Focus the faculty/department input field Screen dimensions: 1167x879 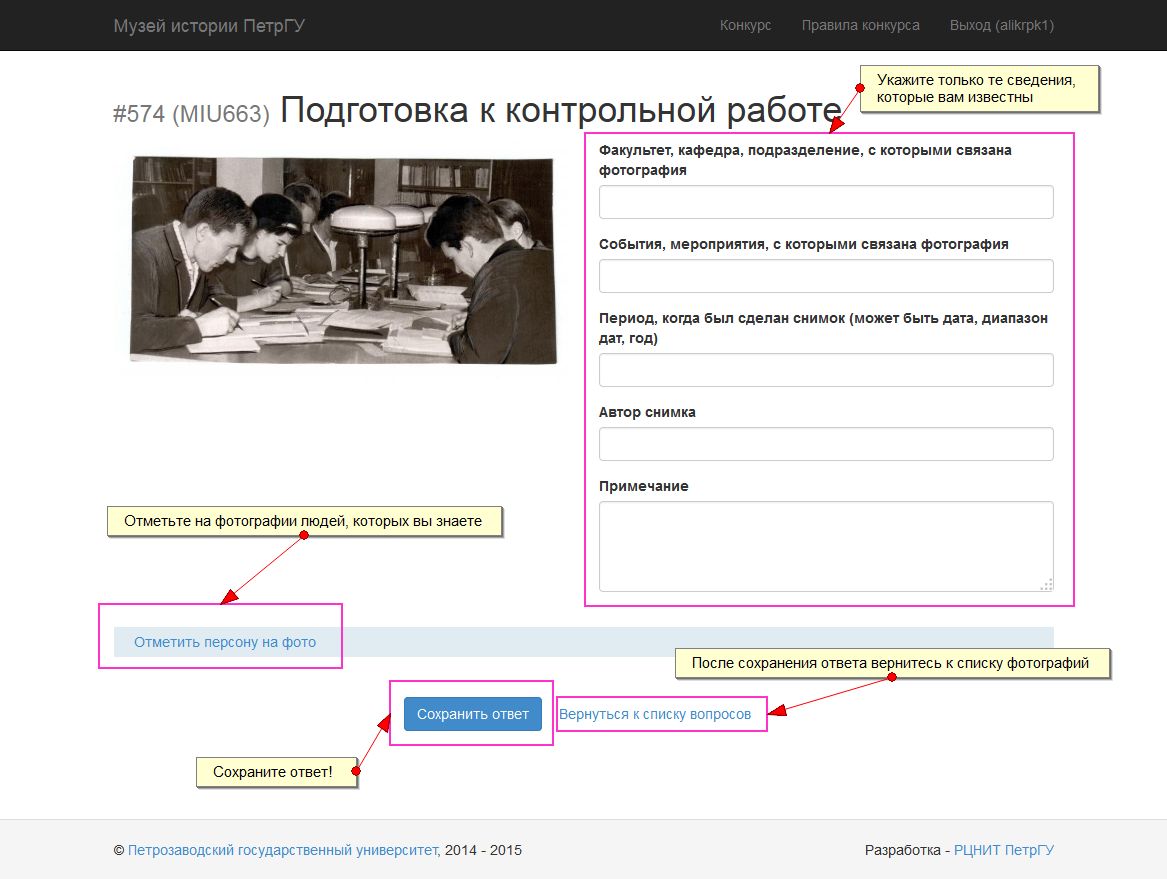click(825, 202)
